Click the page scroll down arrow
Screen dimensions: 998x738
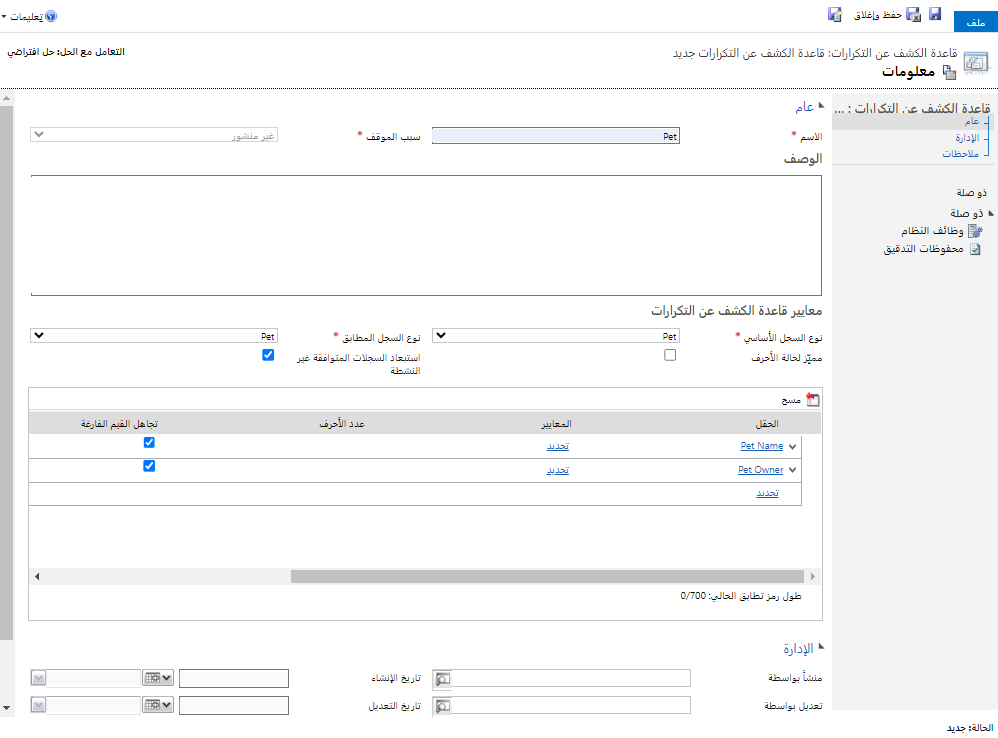[6, 707]
